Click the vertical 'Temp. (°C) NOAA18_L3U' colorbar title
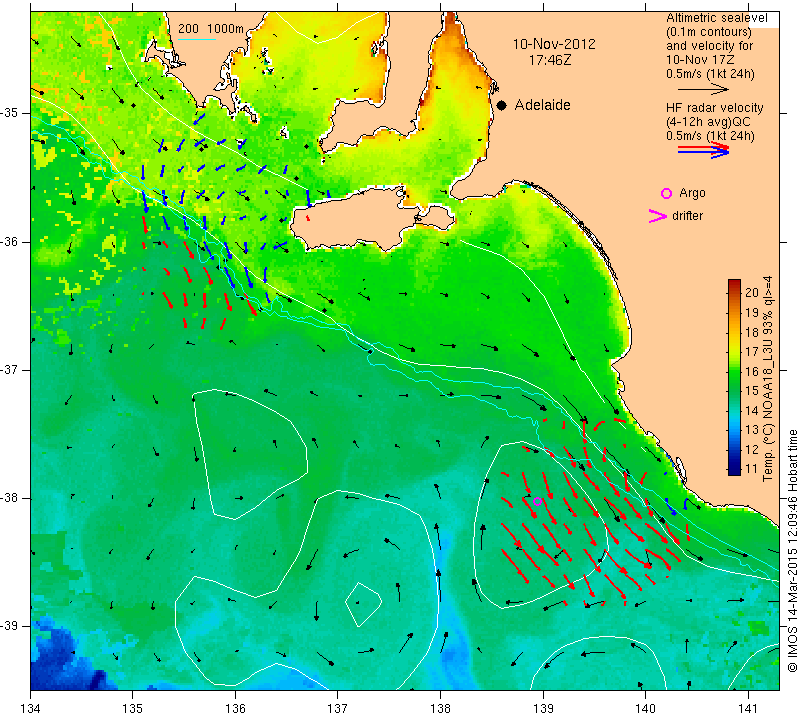 (x=767, y=379)
